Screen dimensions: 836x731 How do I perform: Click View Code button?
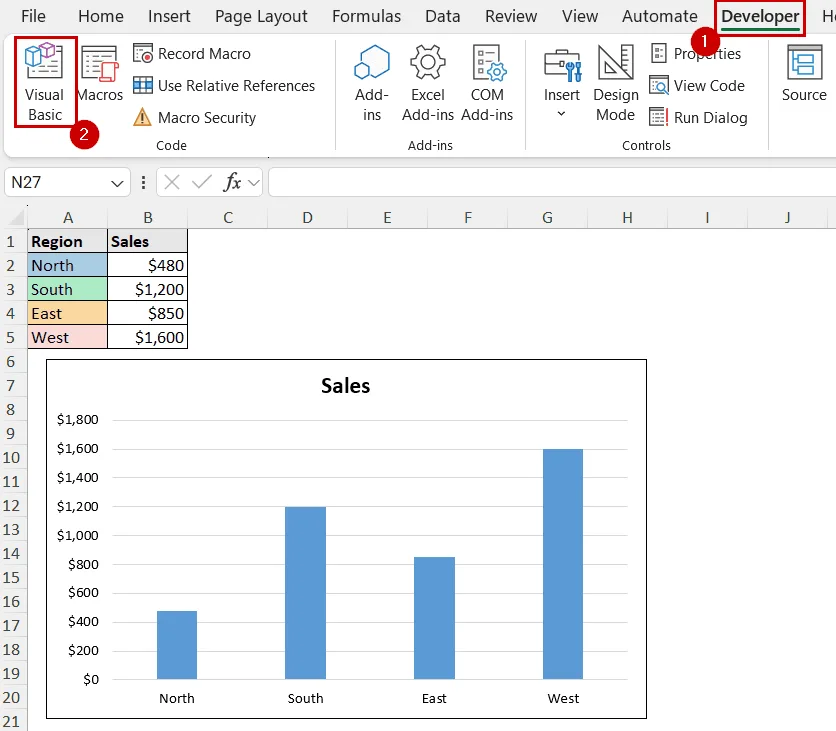pos(697,86)
